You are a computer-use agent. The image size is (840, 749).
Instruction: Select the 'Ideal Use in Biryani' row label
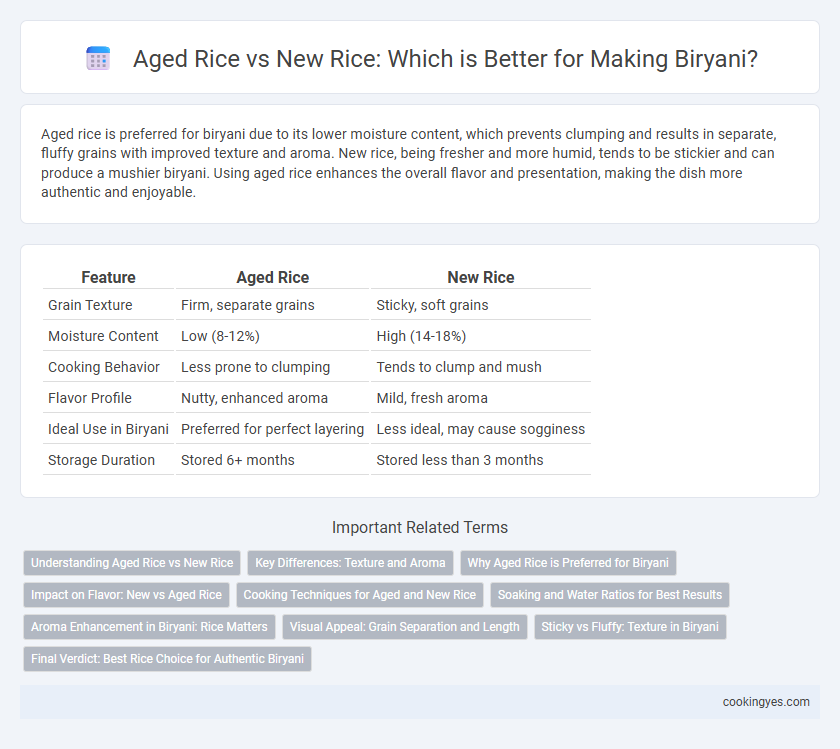[x=108, y=429]
